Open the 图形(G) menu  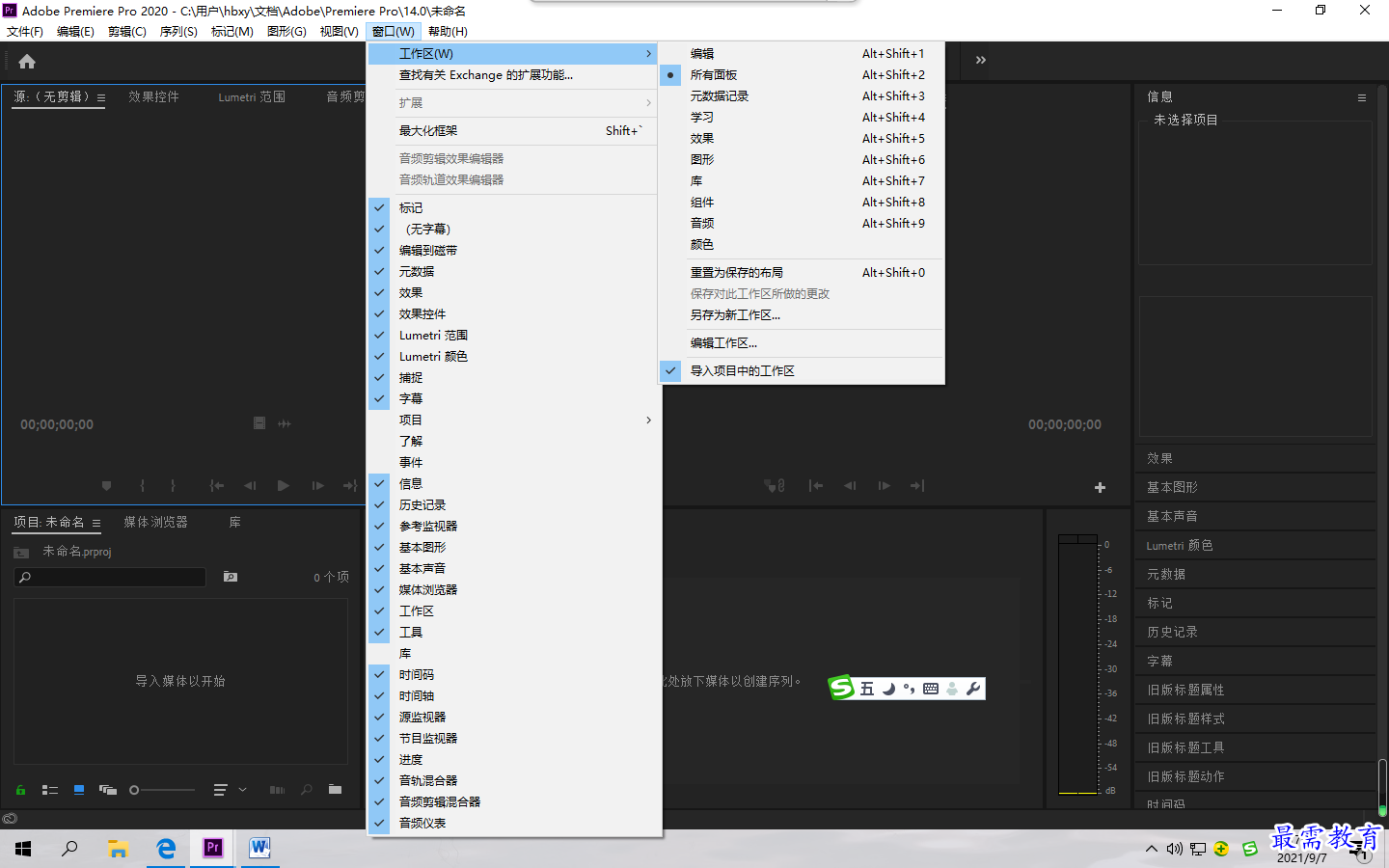[286, 31]
